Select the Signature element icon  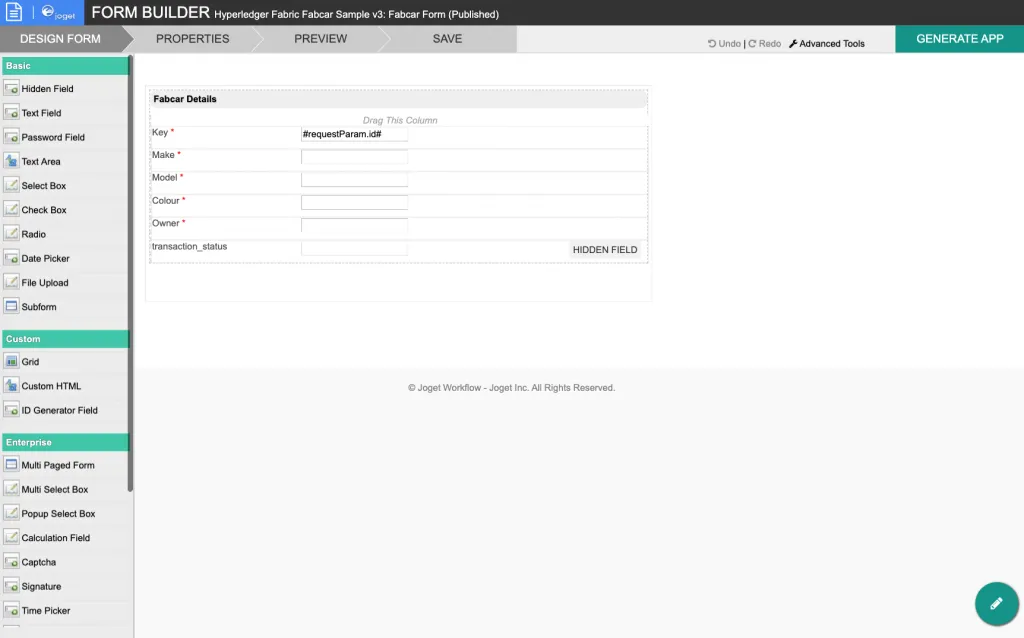(11, 586)
